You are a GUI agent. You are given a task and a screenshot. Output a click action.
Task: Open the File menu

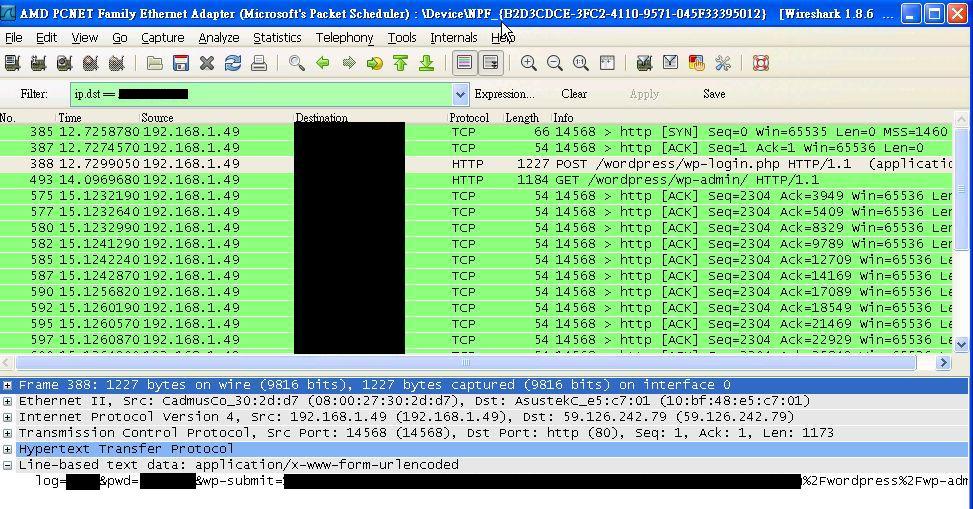(14, 38)
